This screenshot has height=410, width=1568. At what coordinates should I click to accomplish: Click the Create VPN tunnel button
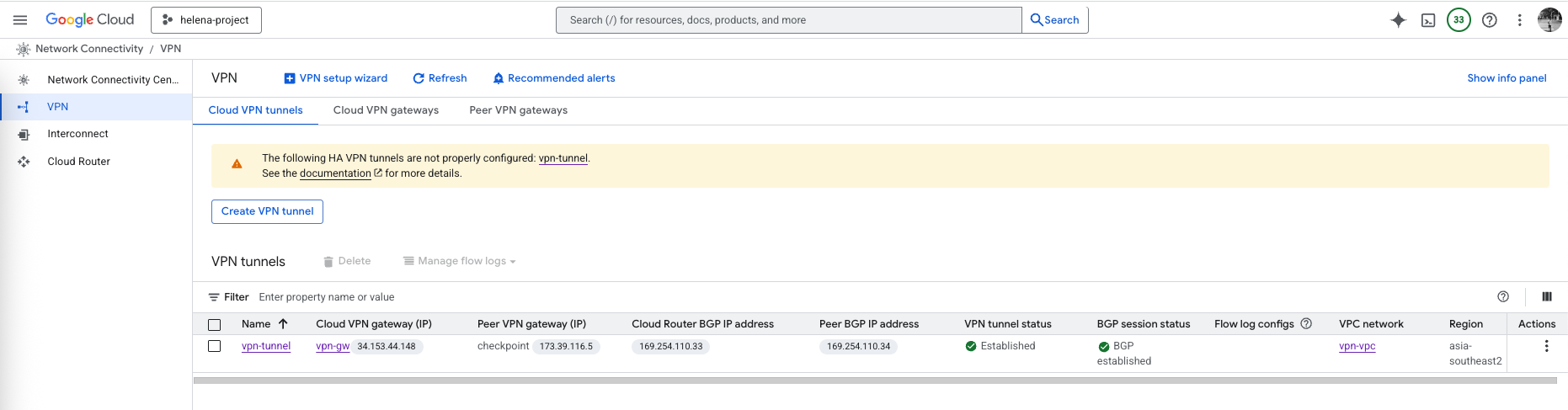click(267, 211)
